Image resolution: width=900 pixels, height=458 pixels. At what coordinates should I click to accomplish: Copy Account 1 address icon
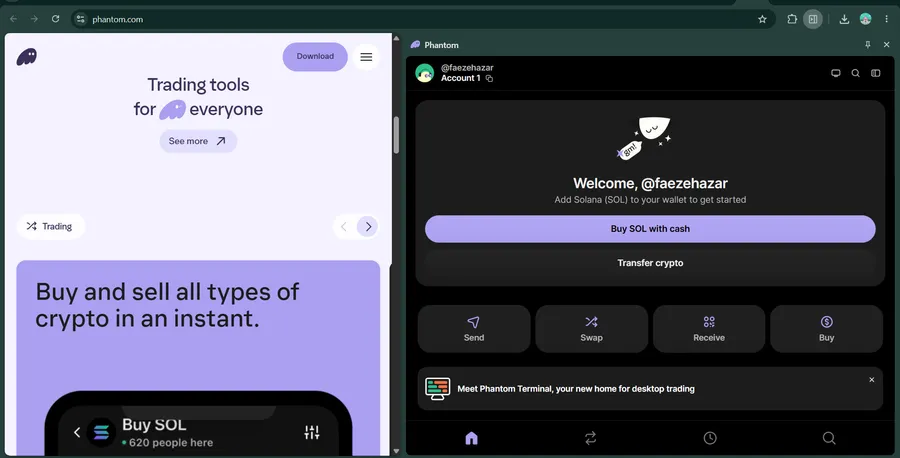tap(489, 79)
